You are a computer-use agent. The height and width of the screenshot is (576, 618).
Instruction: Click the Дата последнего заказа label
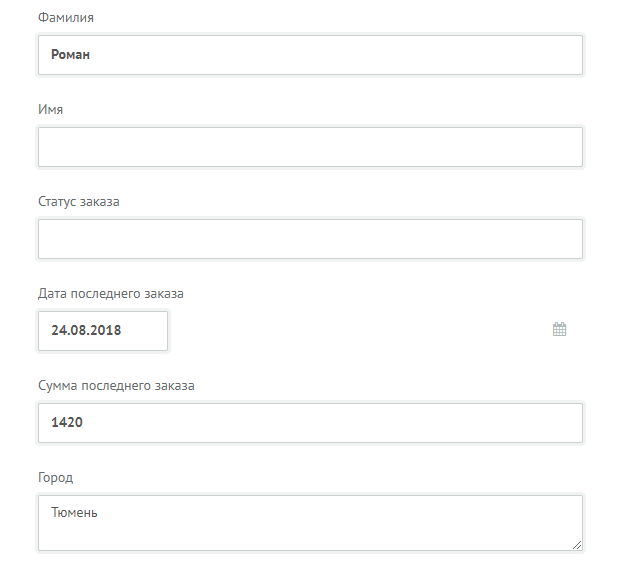pos(111,294)
